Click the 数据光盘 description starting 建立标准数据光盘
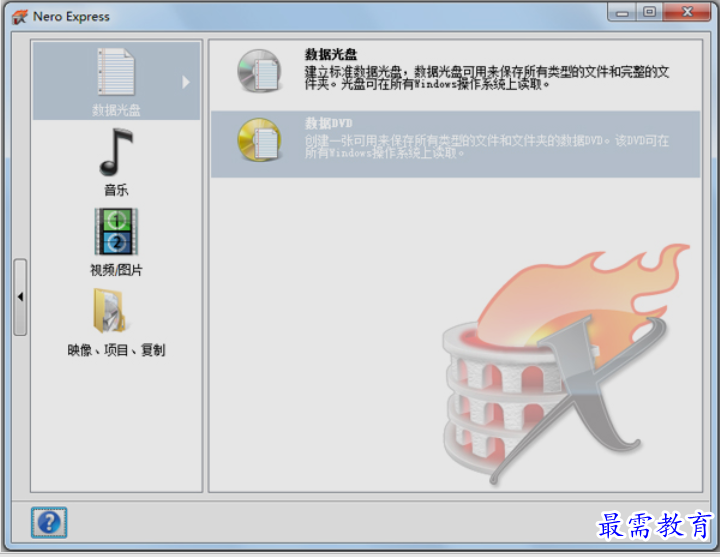Image resolution: width=720 pixels, height=557 pixels. point(487,78)
